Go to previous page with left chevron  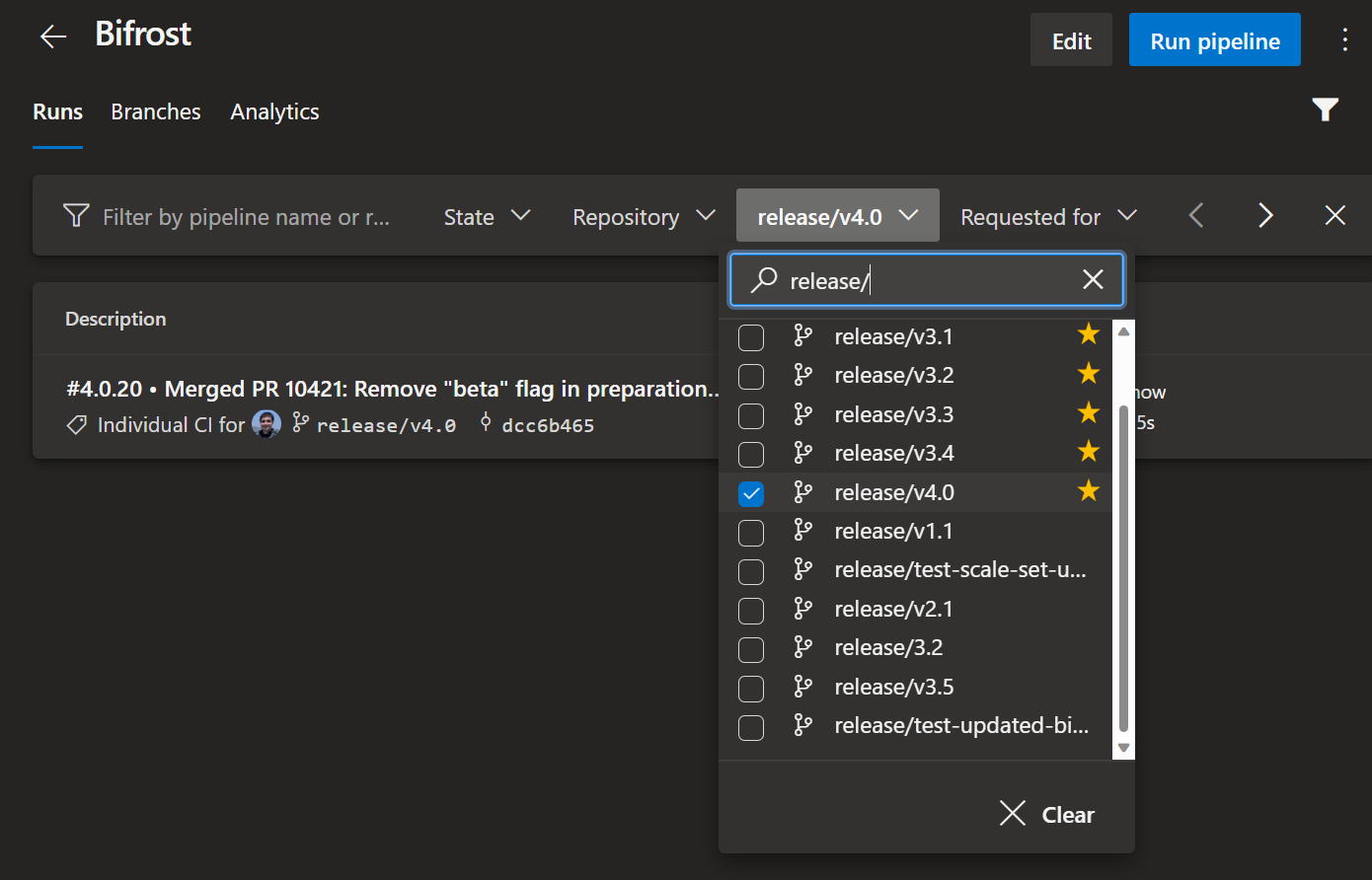tap(1196, 215)
